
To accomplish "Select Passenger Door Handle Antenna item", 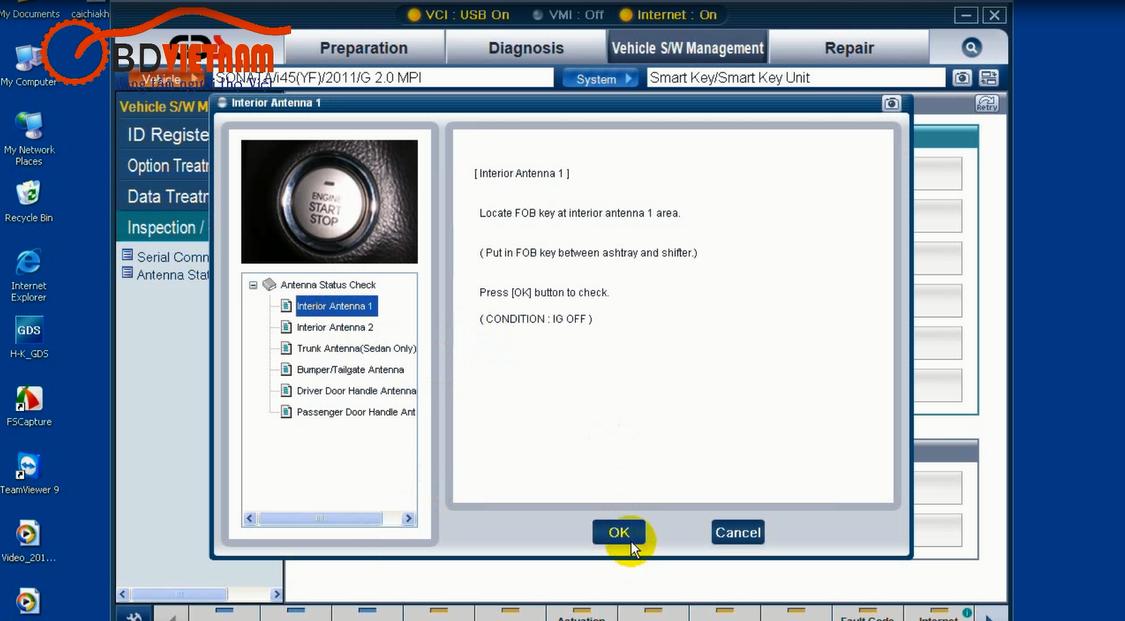I will 356,412.
